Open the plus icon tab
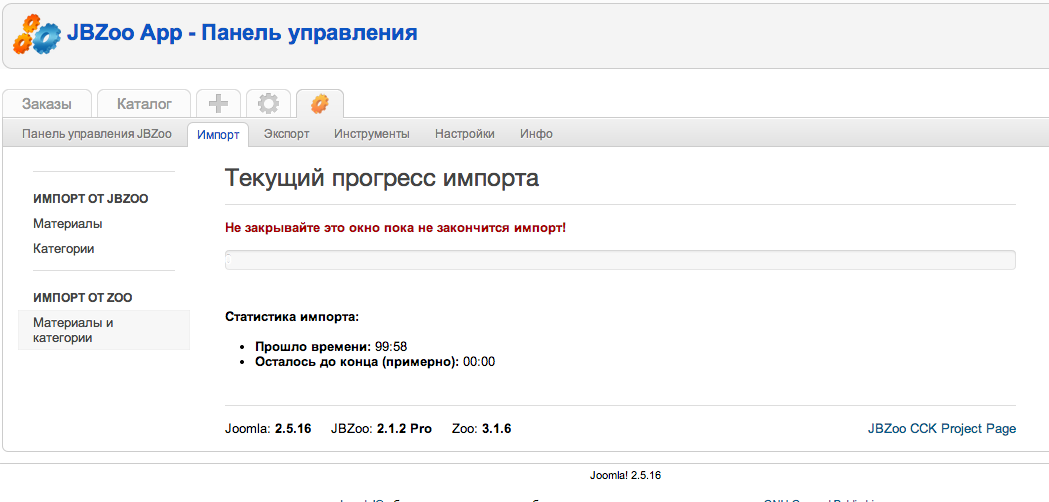Image resolution: width=1049 pixels, height=502 pixels. [218, 103]
